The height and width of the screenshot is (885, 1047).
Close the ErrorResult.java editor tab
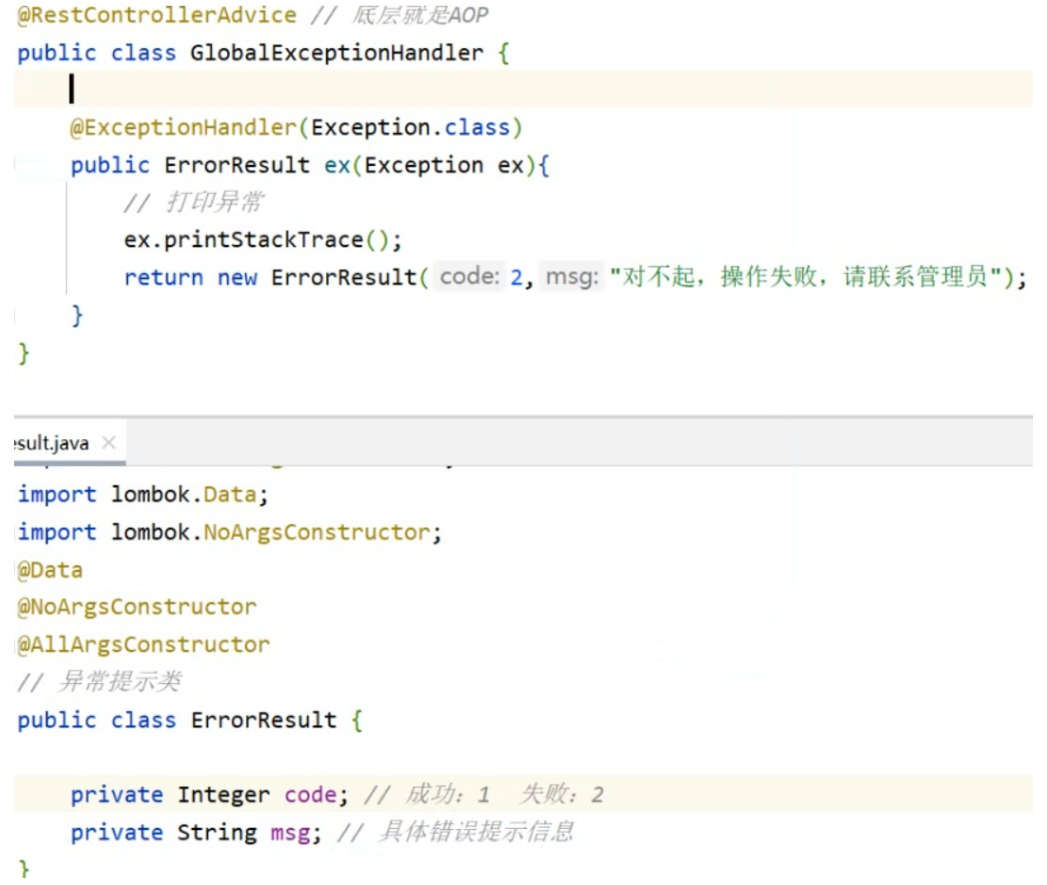[109, 443]
